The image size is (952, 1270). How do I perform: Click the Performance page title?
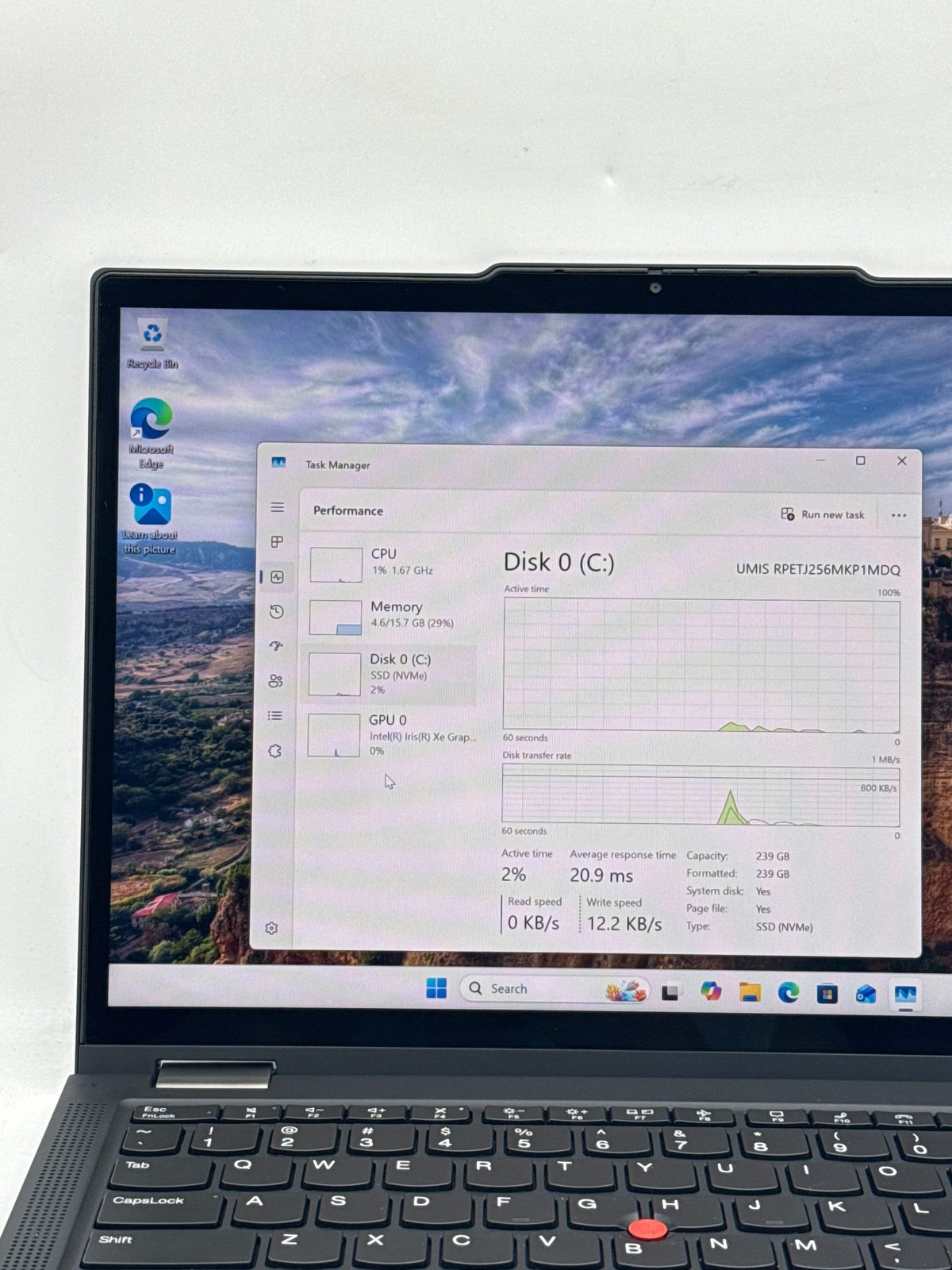click(348, 510)
